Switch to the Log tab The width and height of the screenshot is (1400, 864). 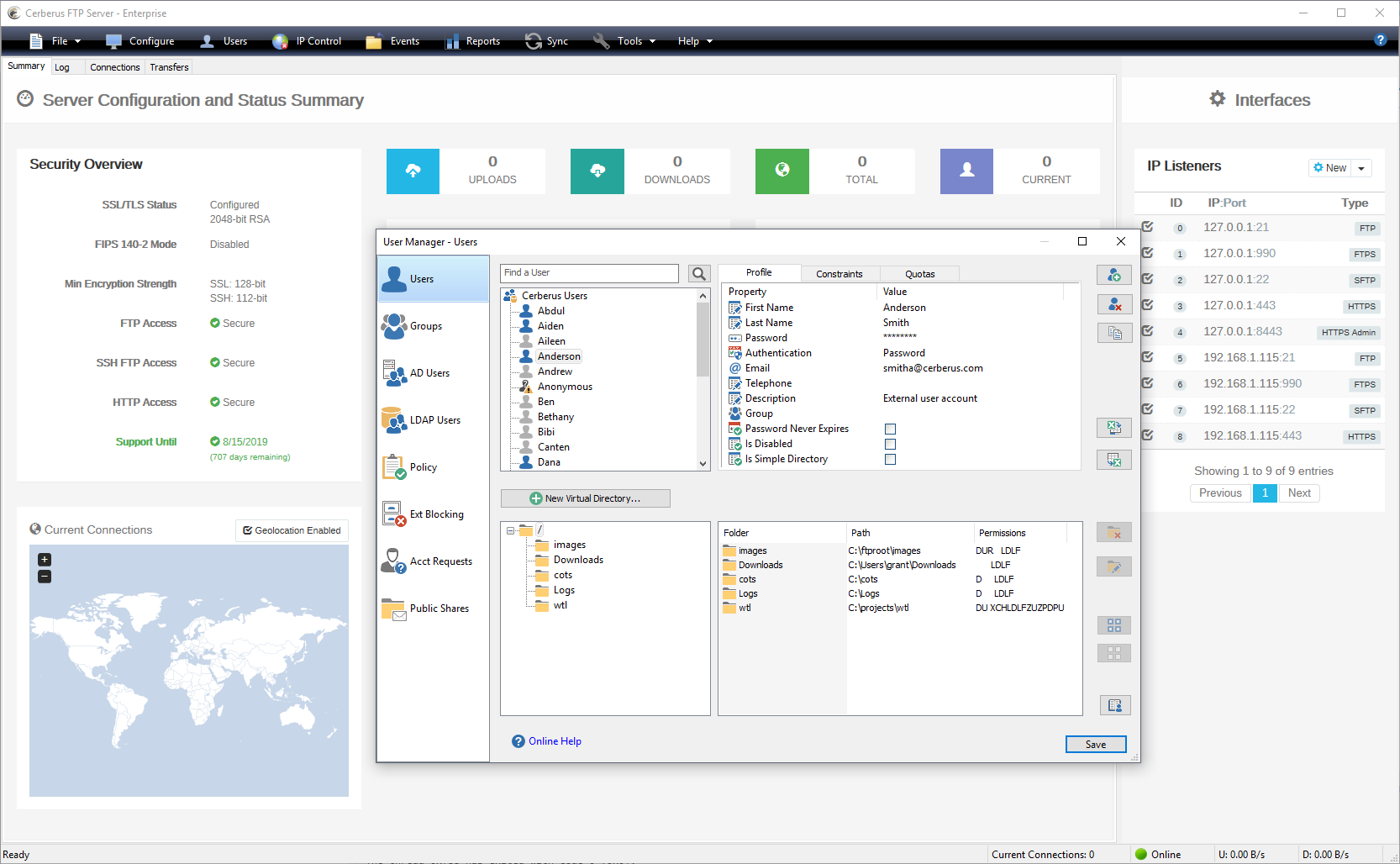coord(62,67)
